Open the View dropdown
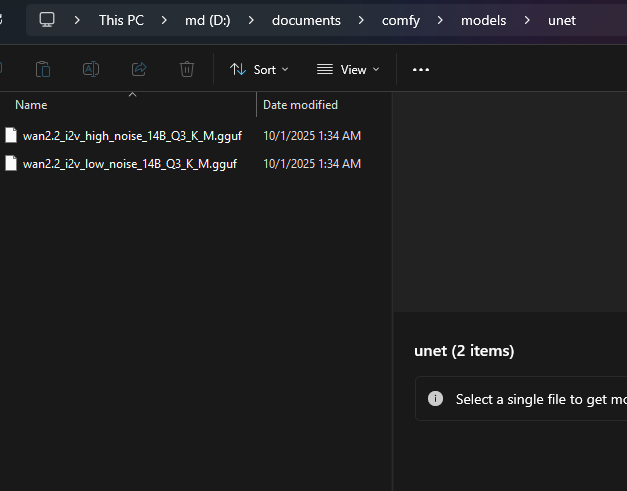627x491 pixels. click(x=348, y=69)
